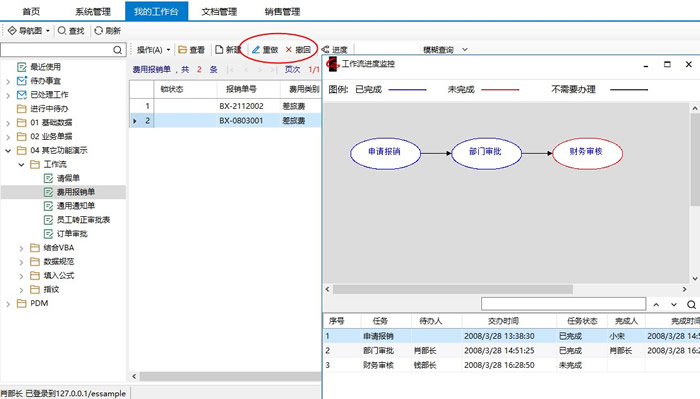Click the 撤回 red X icon

pos(288,50)
